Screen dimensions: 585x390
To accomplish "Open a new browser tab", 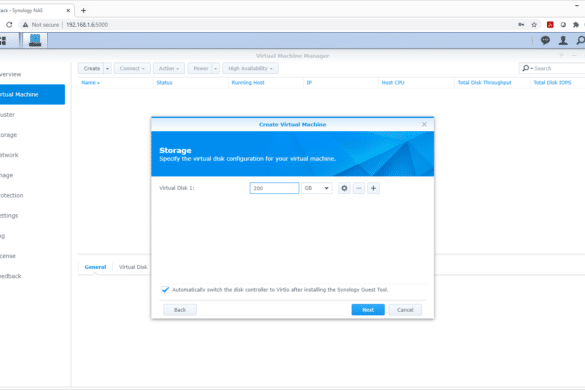I will [x=83, y=10].
